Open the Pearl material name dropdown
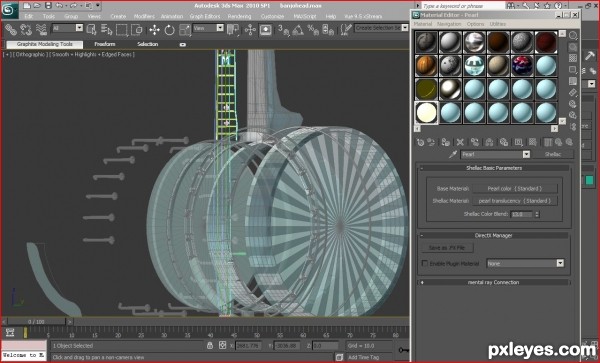Viewport: 600px width, 363px height. click(527, 154)
